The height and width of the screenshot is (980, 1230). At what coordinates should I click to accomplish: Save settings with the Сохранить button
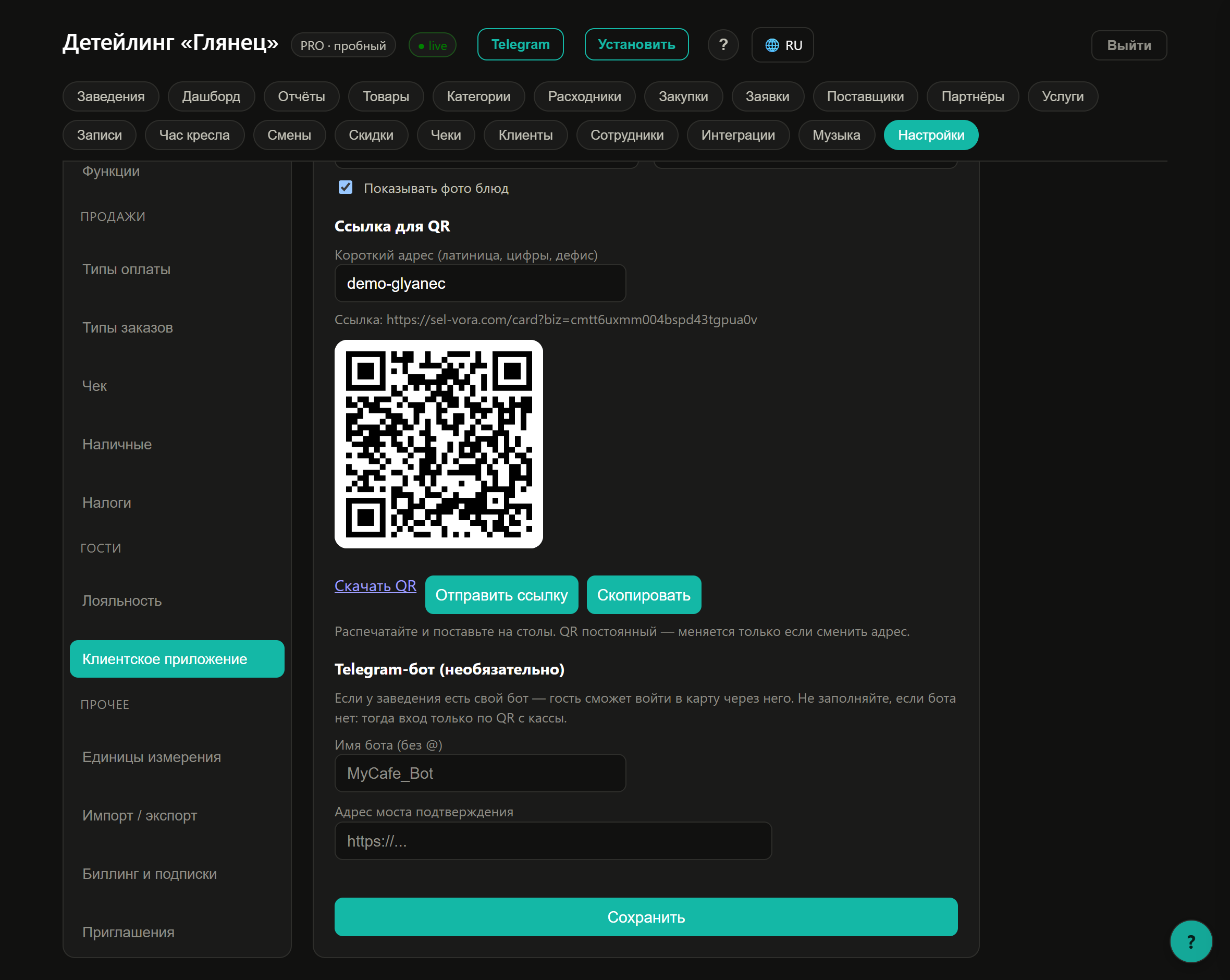coord(646,916)
